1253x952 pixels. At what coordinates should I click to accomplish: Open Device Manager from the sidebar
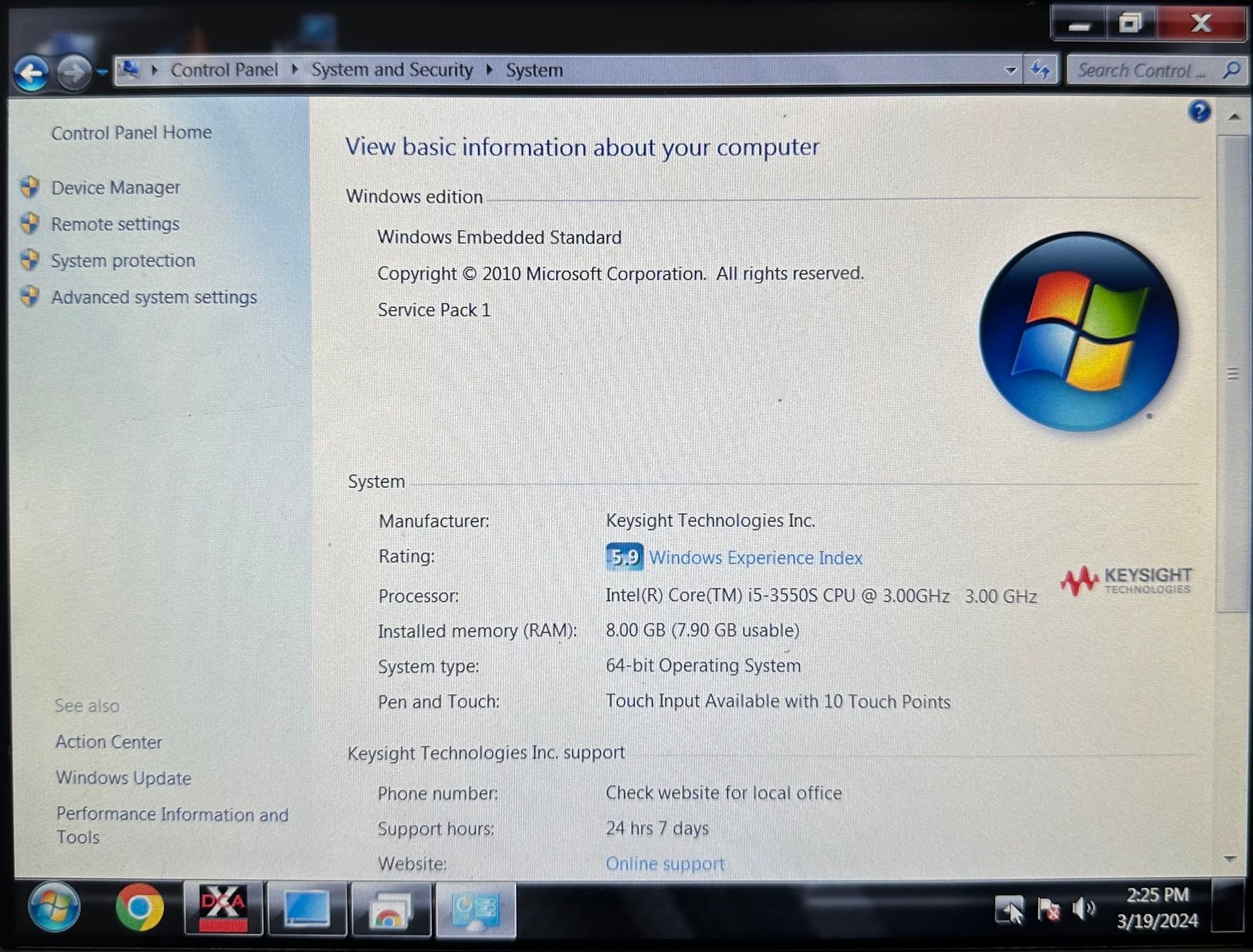[116, 188]
